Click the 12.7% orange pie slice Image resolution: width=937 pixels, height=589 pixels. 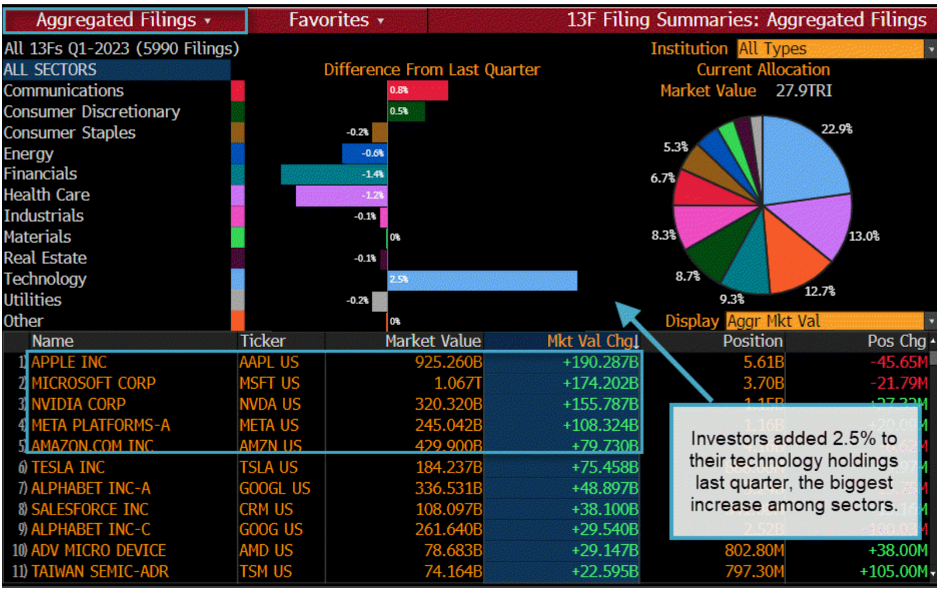792,258
